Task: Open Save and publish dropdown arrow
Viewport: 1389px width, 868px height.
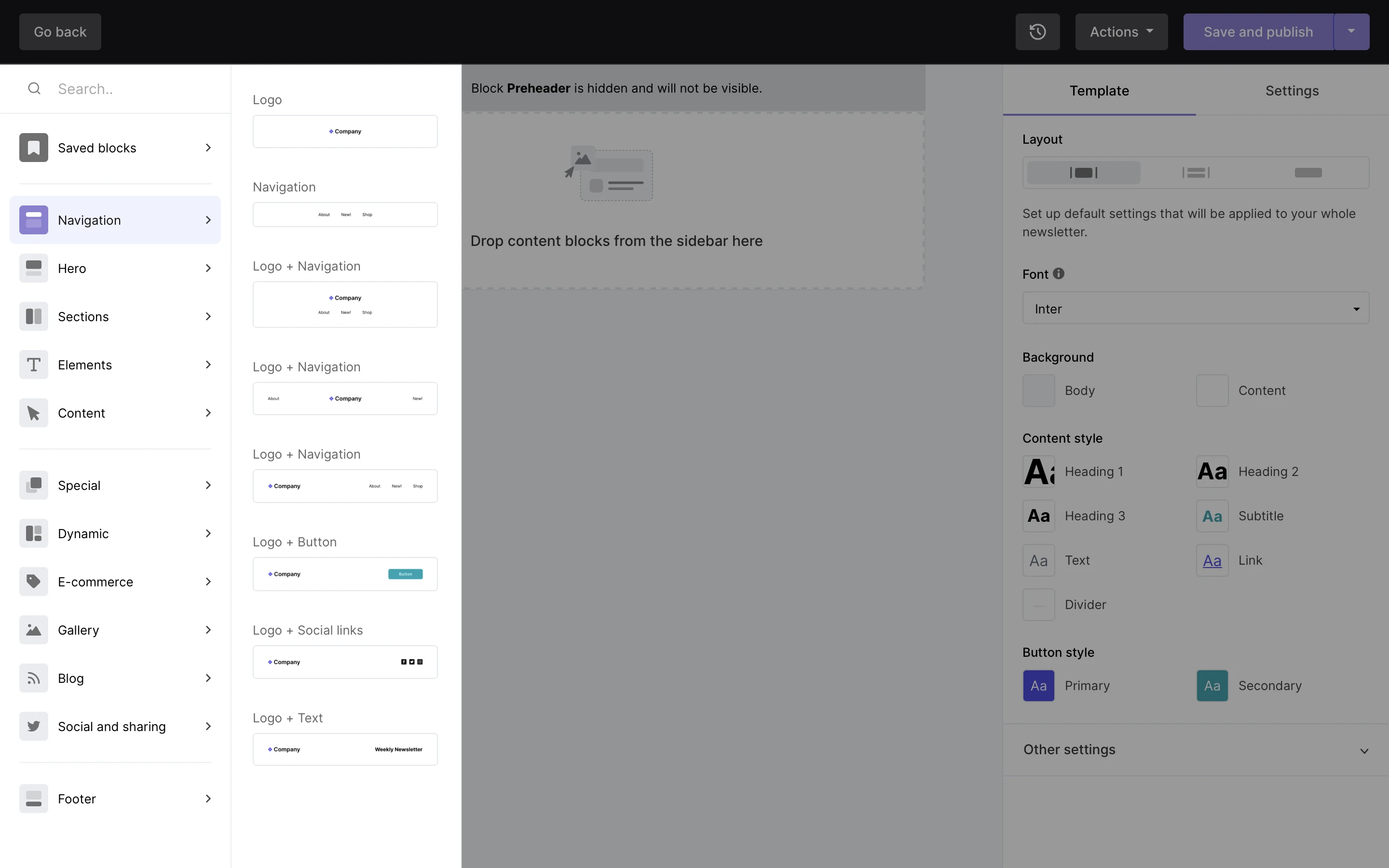Action: tap(1351, 31)
